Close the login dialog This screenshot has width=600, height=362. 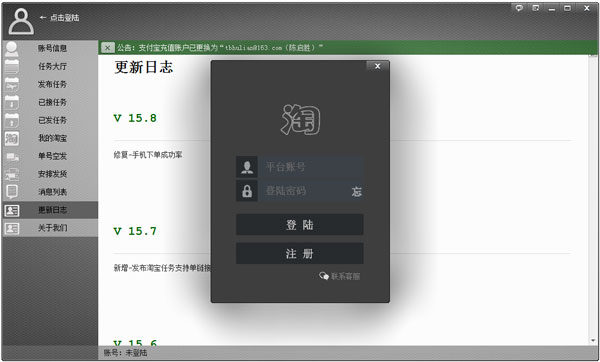coord(377,66)
